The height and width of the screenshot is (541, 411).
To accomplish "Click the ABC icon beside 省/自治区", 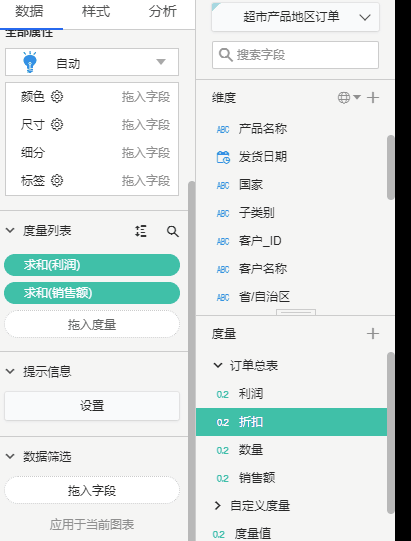I will [223, 297].
